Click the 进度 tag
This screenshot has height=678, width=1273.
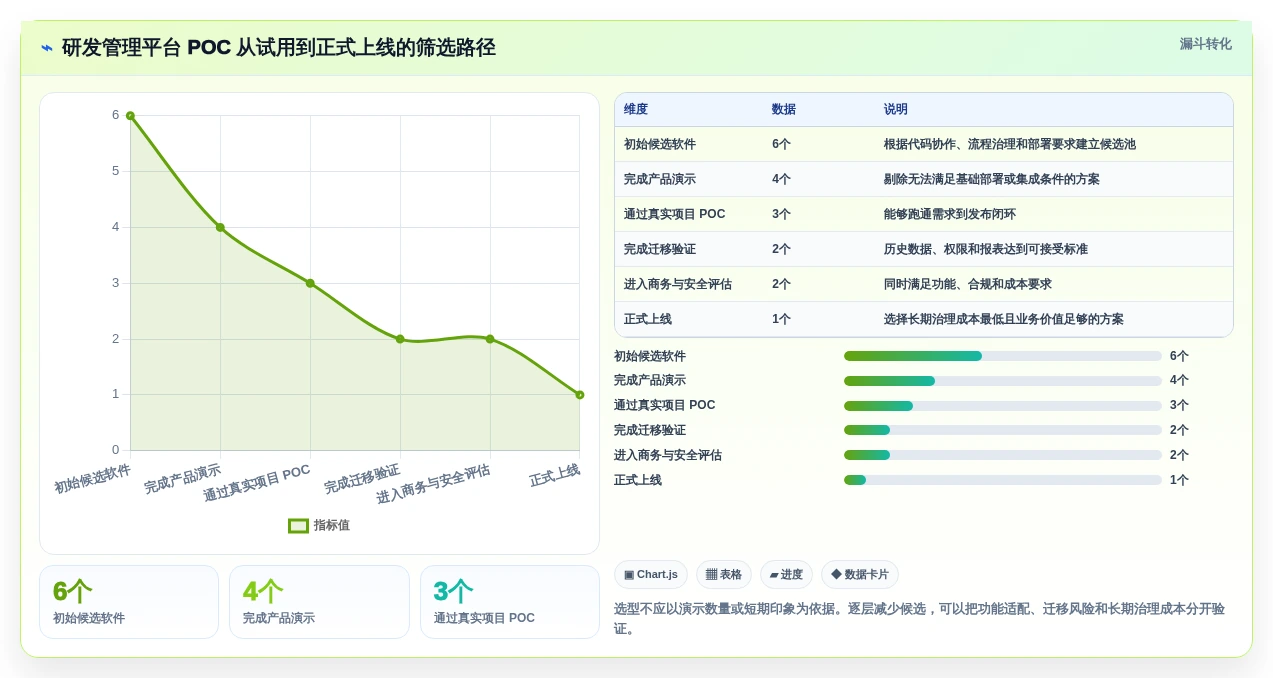786,575
